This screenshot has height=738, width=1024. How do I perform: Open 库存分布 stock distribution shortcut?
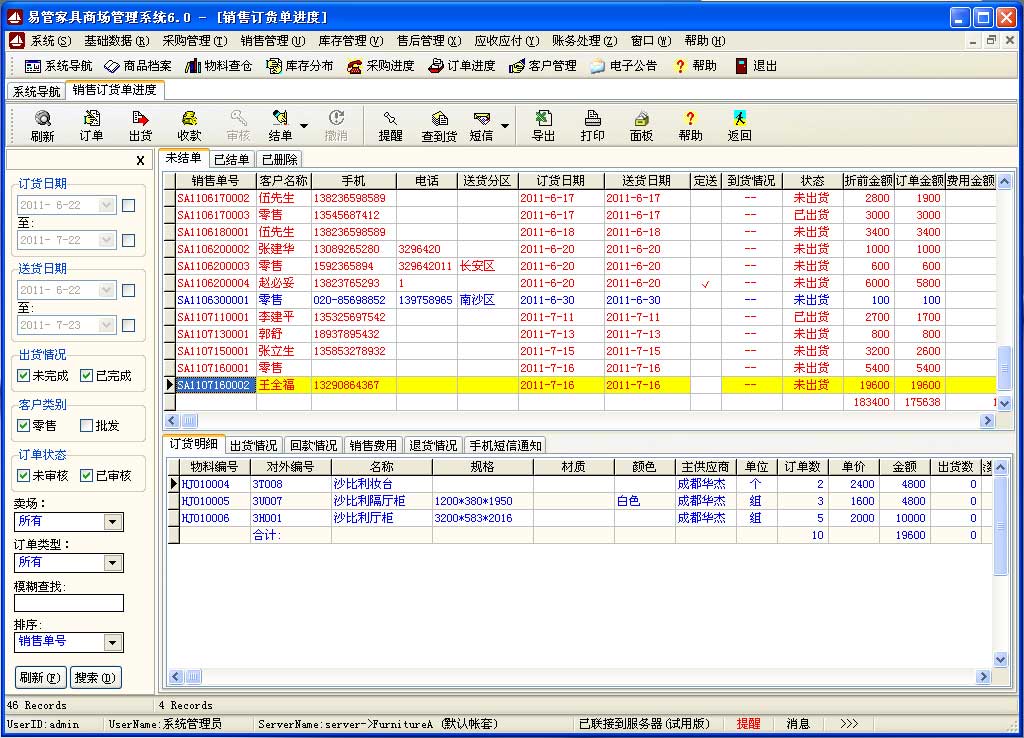pyautogui.click(x=300, y=66)
